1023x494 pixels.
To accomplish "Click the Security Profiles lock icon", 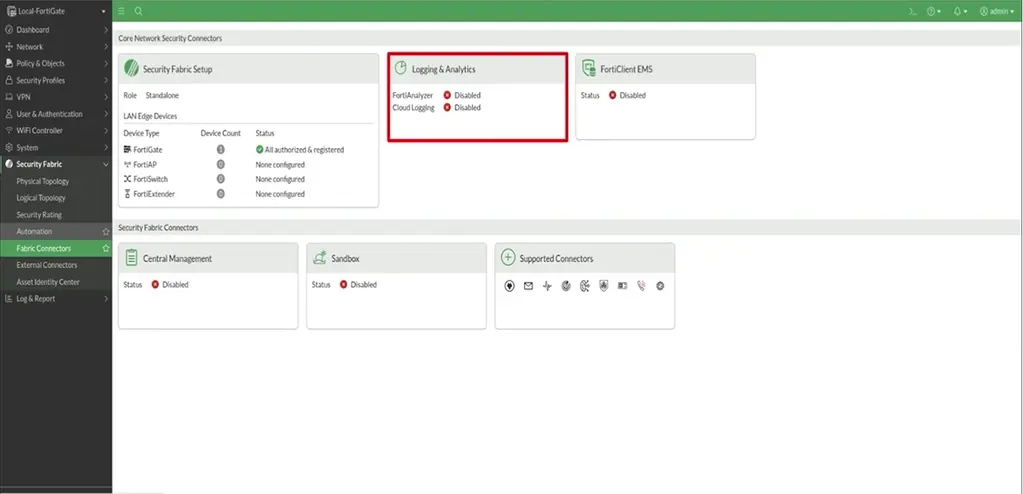I will (x=9, y=80).
